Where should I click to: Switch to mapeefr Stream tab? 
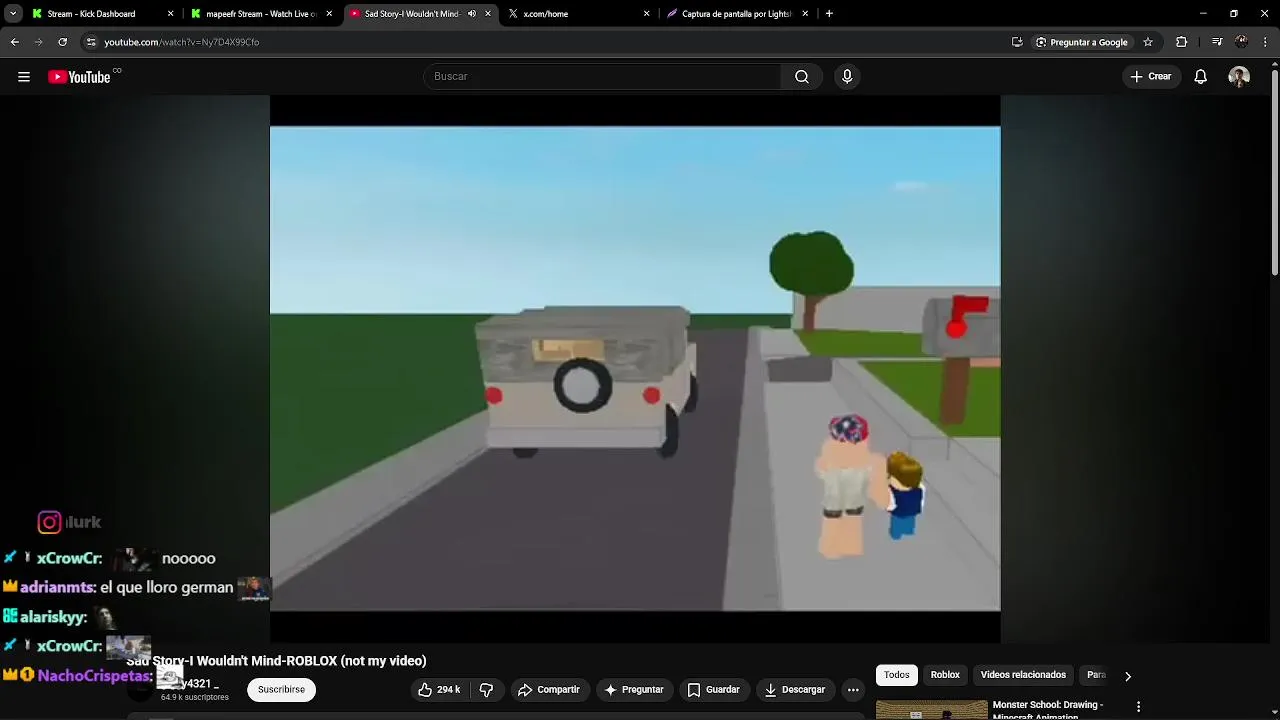pyautogui.click(x=260, y=14)
